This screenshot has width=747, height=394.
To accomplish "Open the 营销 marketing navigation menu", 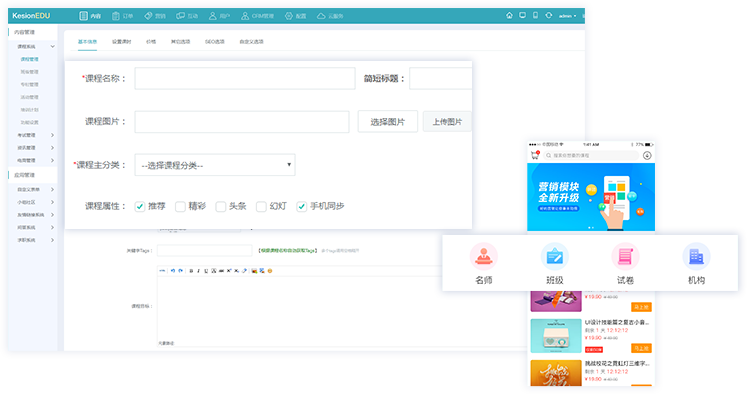I will pyautogui.click(x=155, y=16).
